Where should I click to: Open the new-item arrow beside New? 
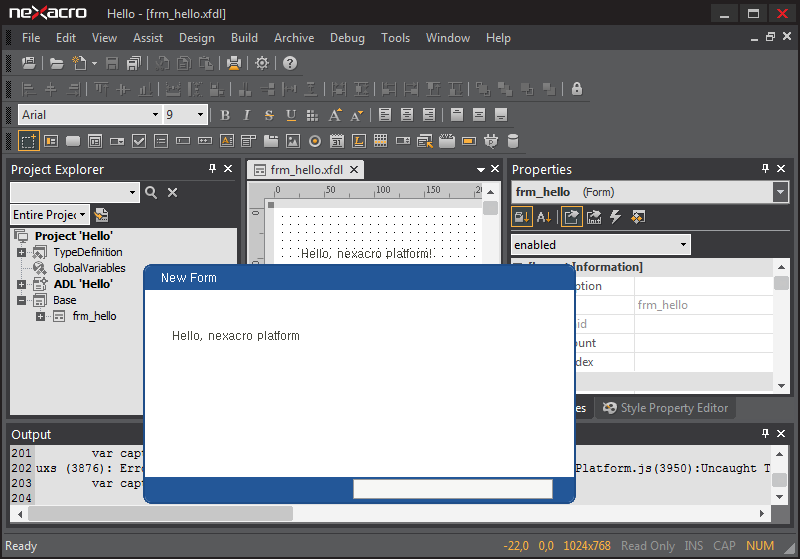(94, 63)
